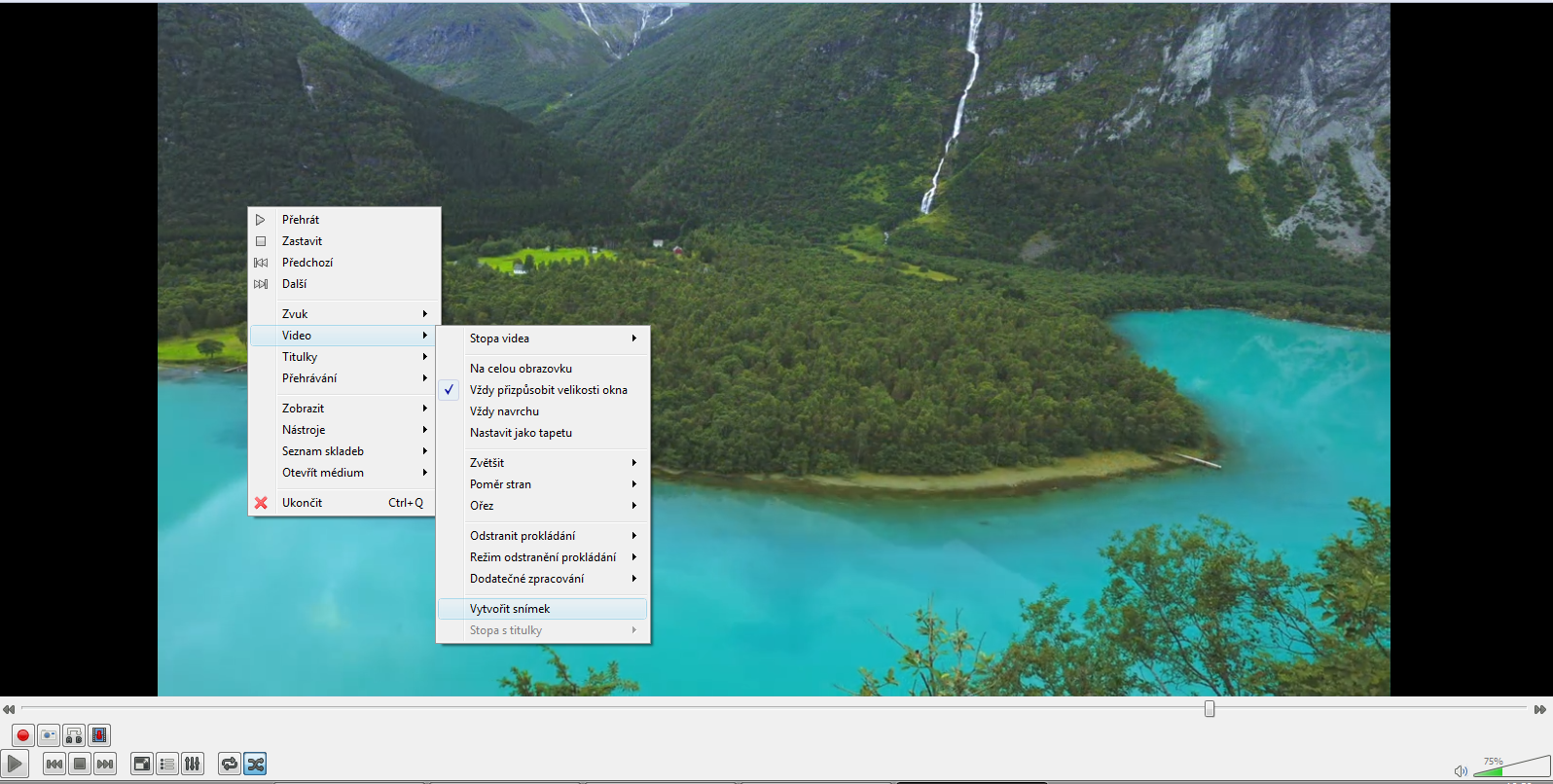Click the red Record button
Screen dimensions: 1553x784
(23, 735)
